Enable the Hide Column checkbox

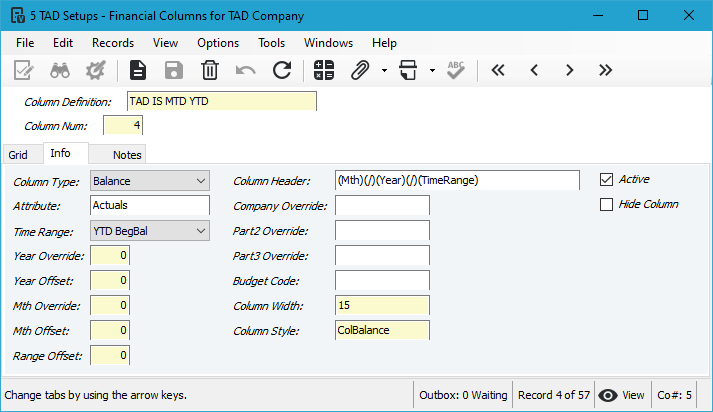pos(606,205)
